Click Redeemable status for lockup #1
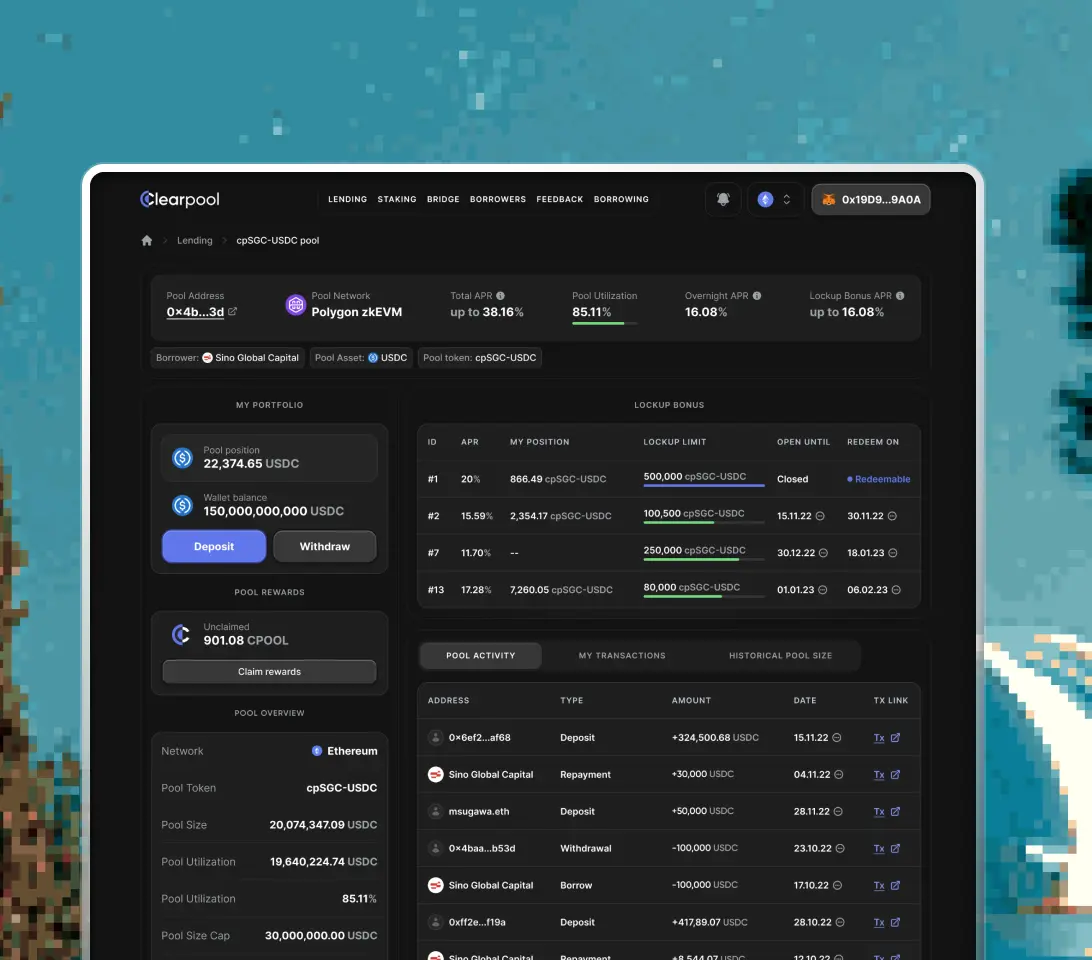 point(878,479)
